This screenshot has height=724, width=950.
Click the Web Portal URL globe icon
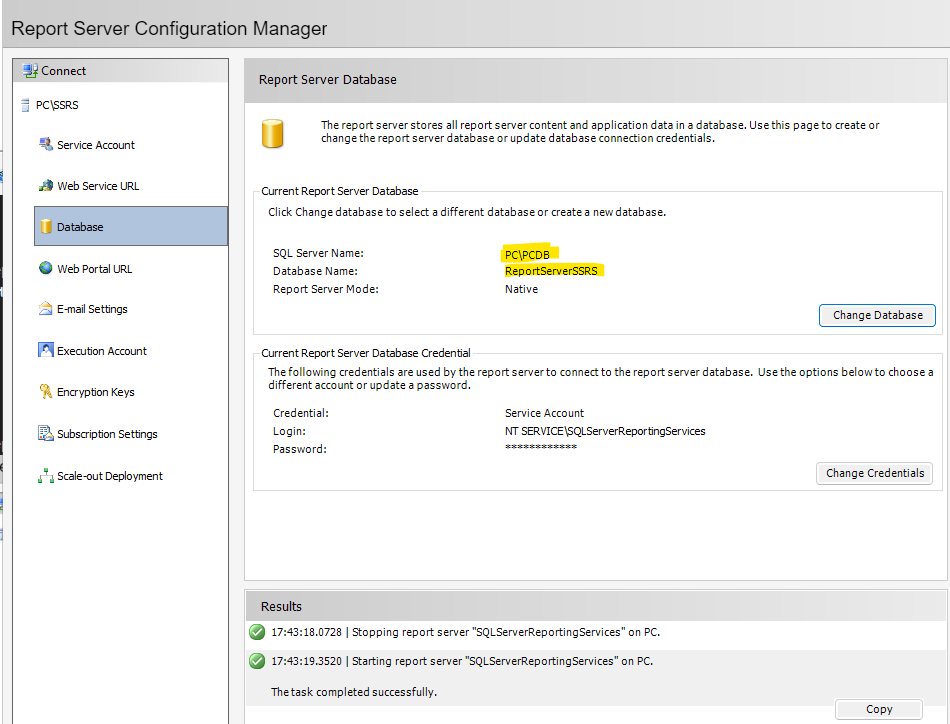45,268
